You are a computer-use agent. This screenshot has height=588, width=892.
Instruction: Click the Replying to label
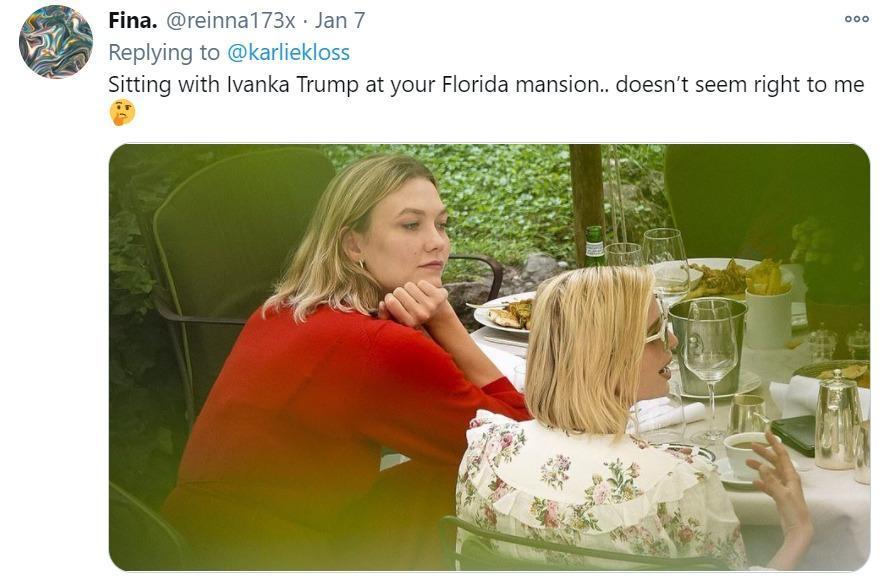pos(164,52)
